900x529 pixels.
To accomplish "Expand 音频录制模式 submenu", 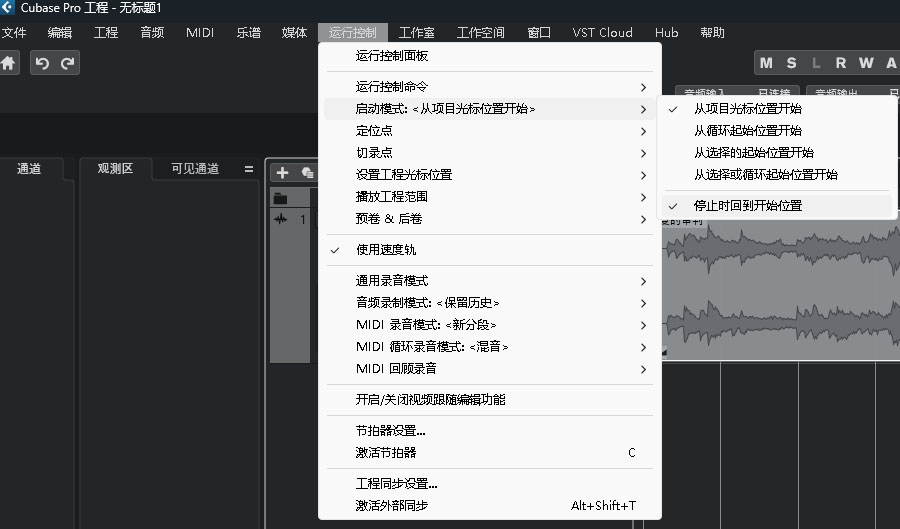I will 490,302.
